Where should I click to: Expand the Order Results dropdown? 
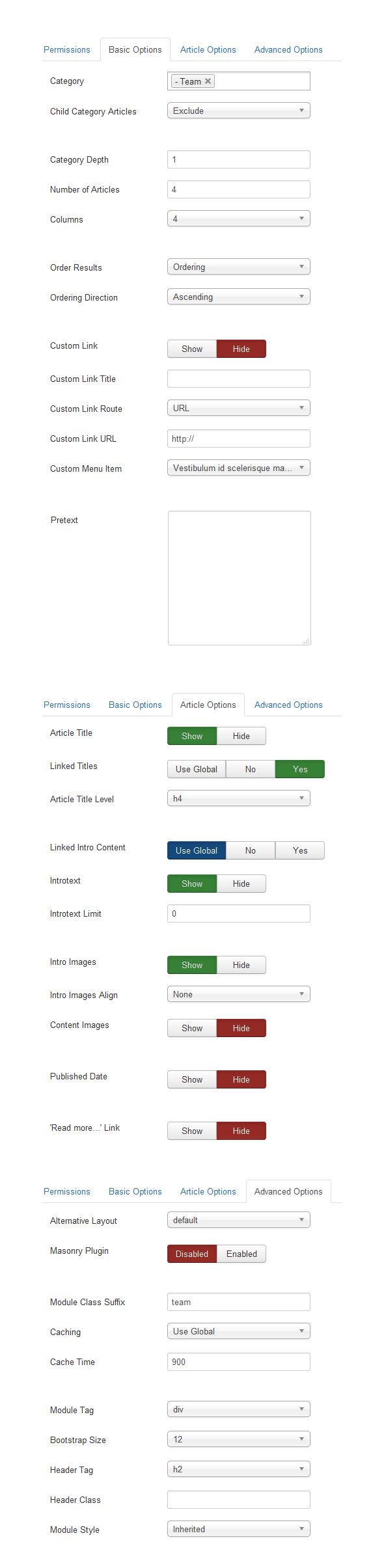tap(239, 267)
